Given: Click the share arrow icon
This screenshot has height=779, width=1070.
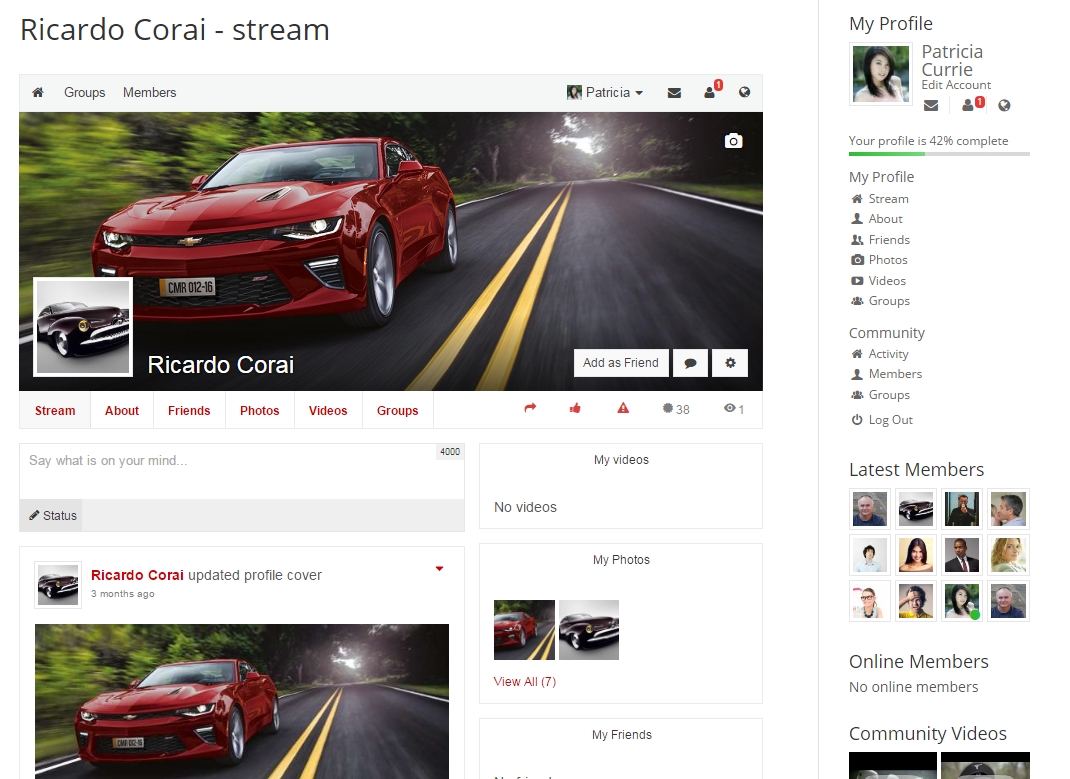Looking at the screenshot, I should 530,408.
